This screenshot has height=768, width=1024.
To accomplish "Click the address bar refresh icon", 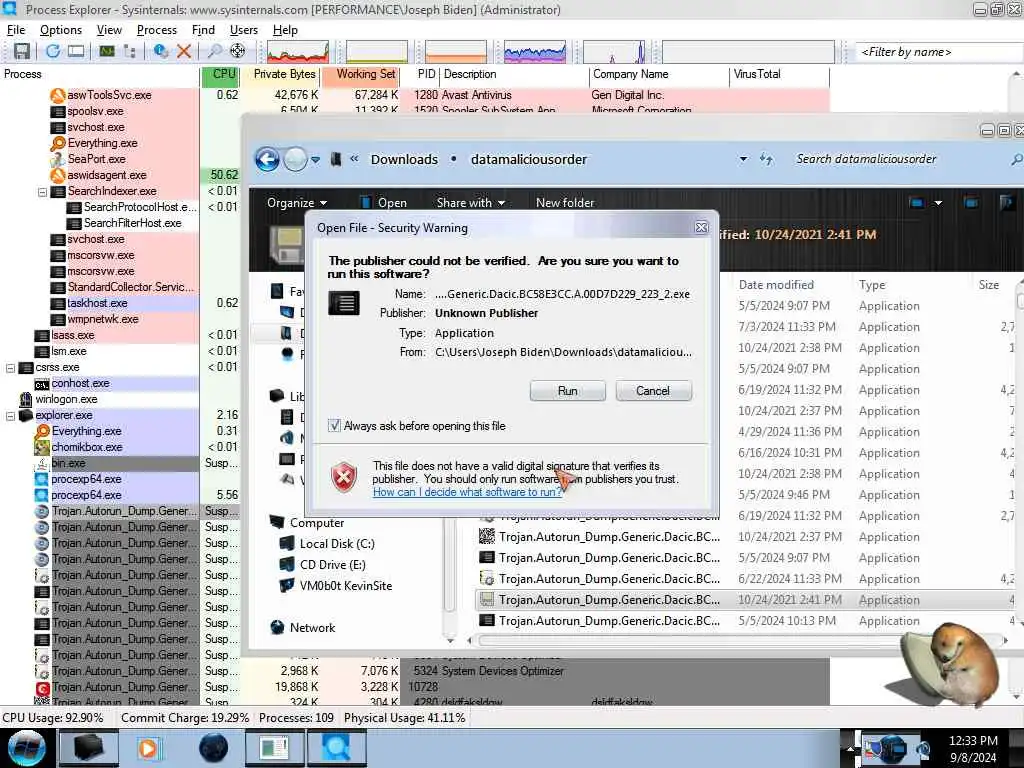I will (x=766, y=159).
